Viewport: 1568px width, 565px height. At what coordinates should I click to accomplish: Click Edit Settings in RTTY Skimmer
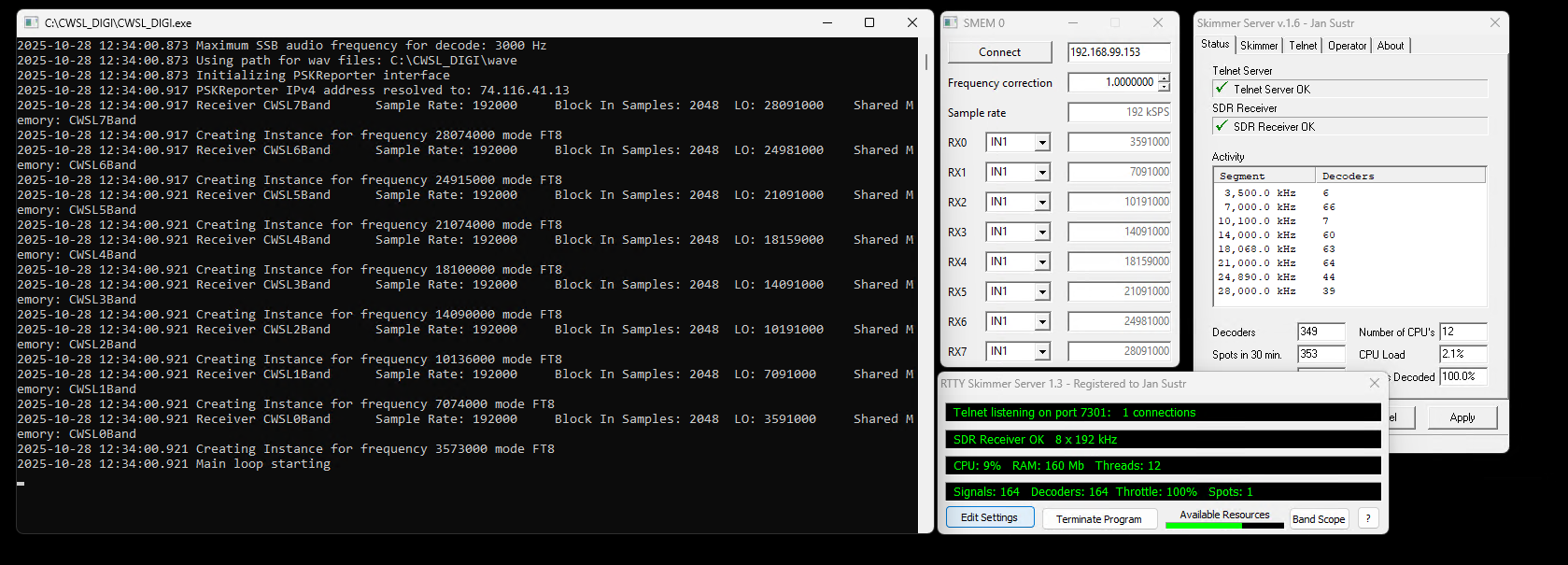(989, 517)
